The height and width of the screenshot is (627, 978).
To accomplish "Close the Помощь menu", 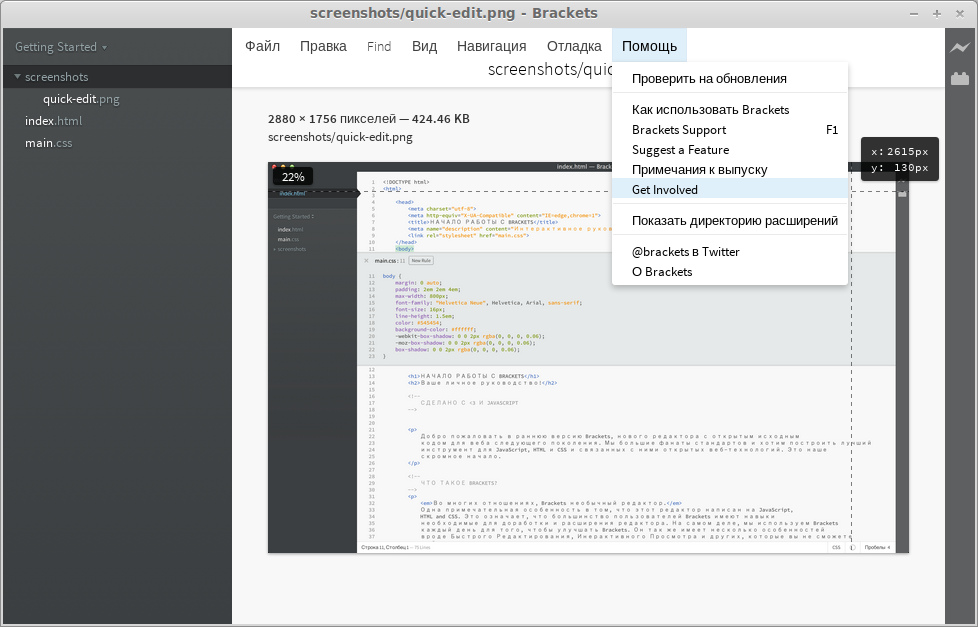I will (649, 46).
